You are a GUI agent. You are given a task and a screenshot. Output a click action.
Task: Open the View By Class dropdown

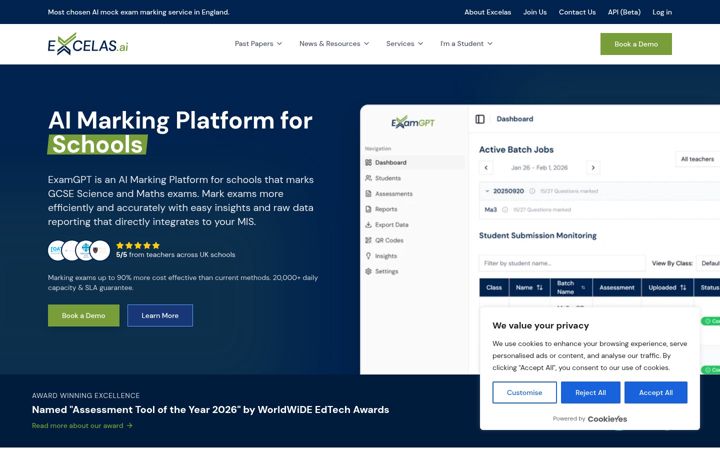click(708, 264)
